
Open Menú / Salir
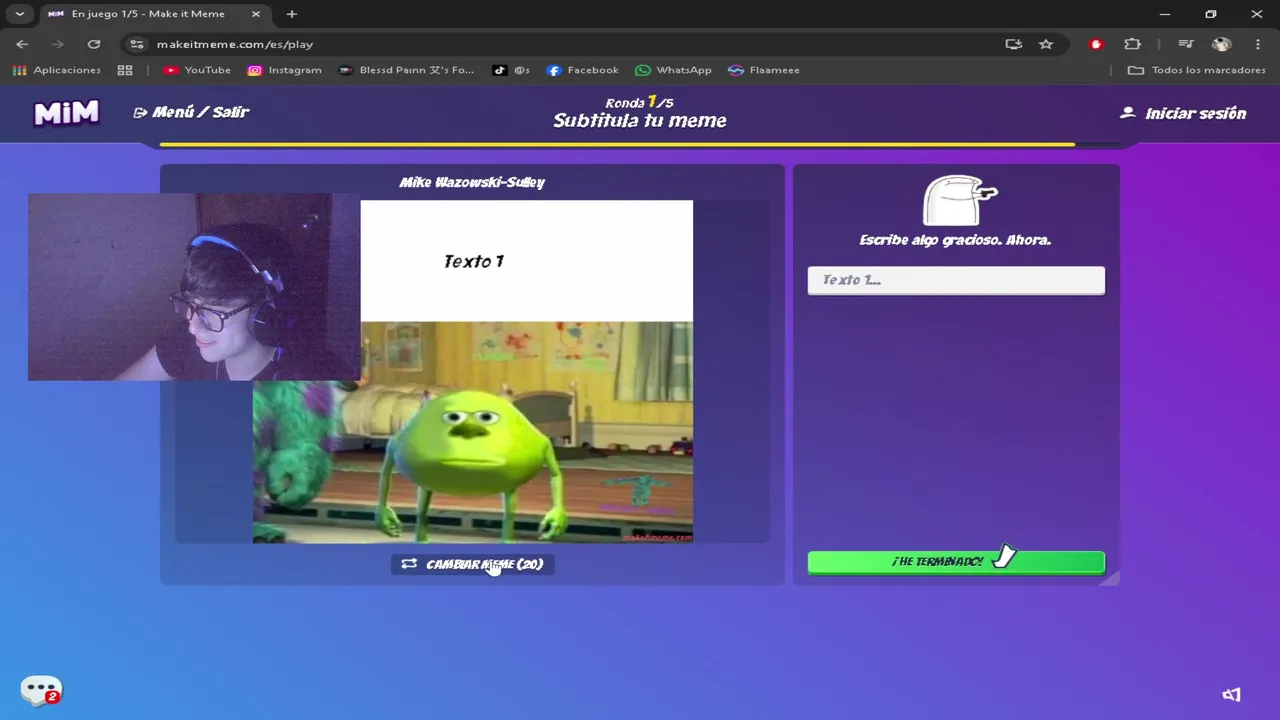pos(191,112)
